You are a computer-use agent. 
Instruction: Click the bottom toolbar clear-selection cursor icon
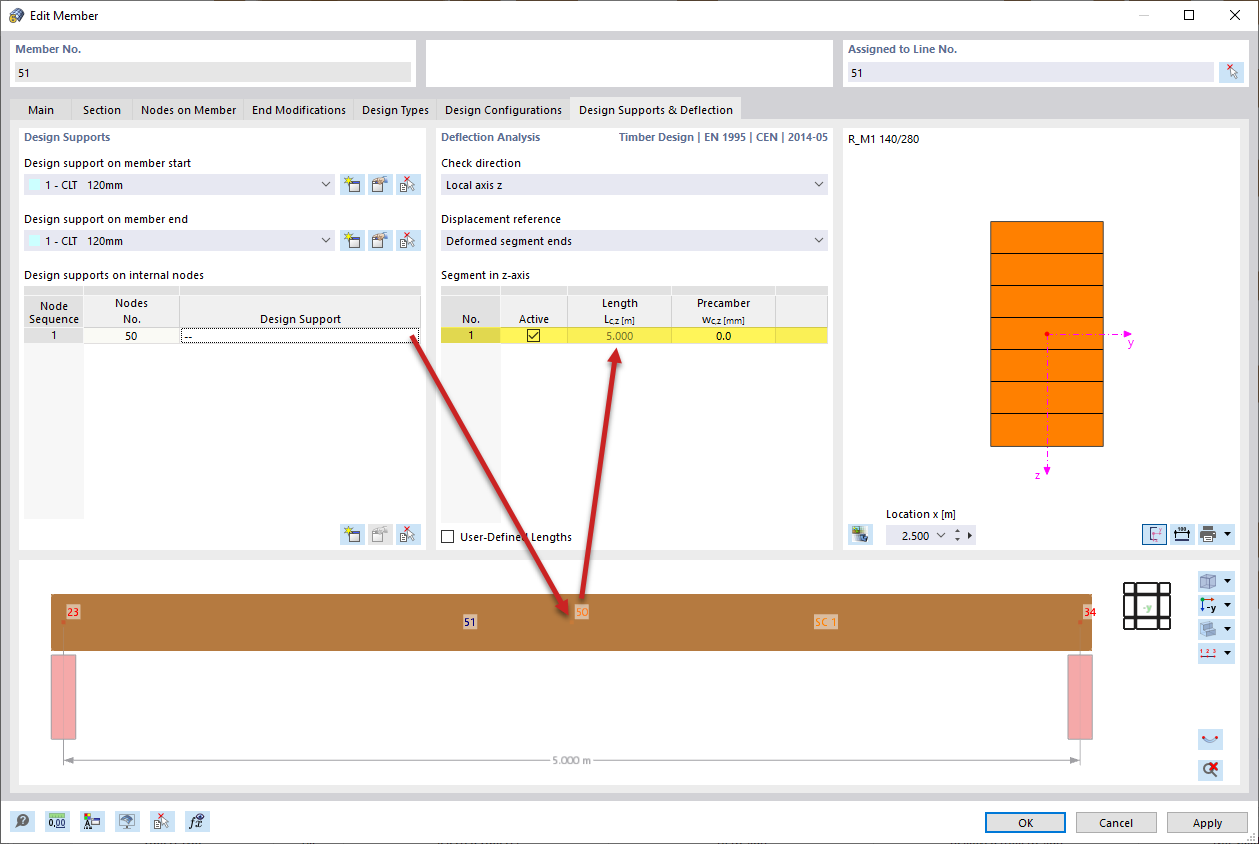[x=162, y=822]
